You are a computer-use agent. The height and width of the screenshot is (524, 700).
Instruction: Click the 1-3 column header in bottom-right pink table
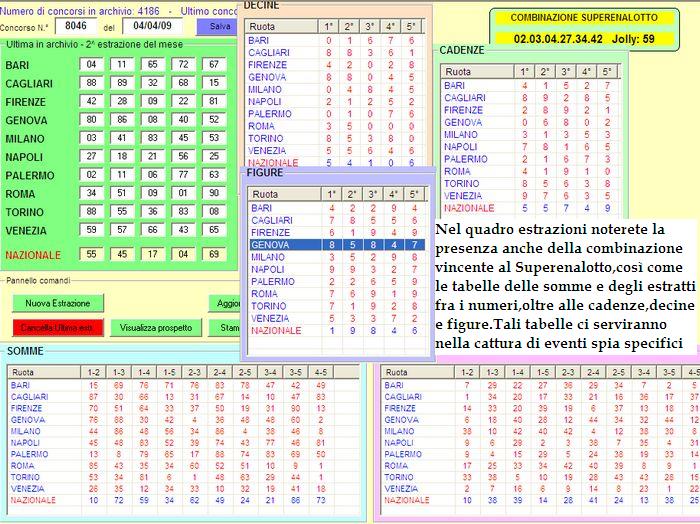(492, 372)
